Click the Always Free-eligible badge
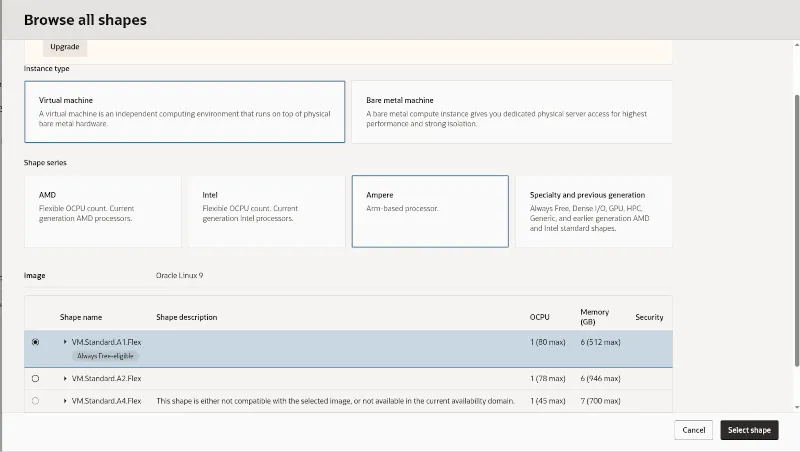 tap(105, 356)
